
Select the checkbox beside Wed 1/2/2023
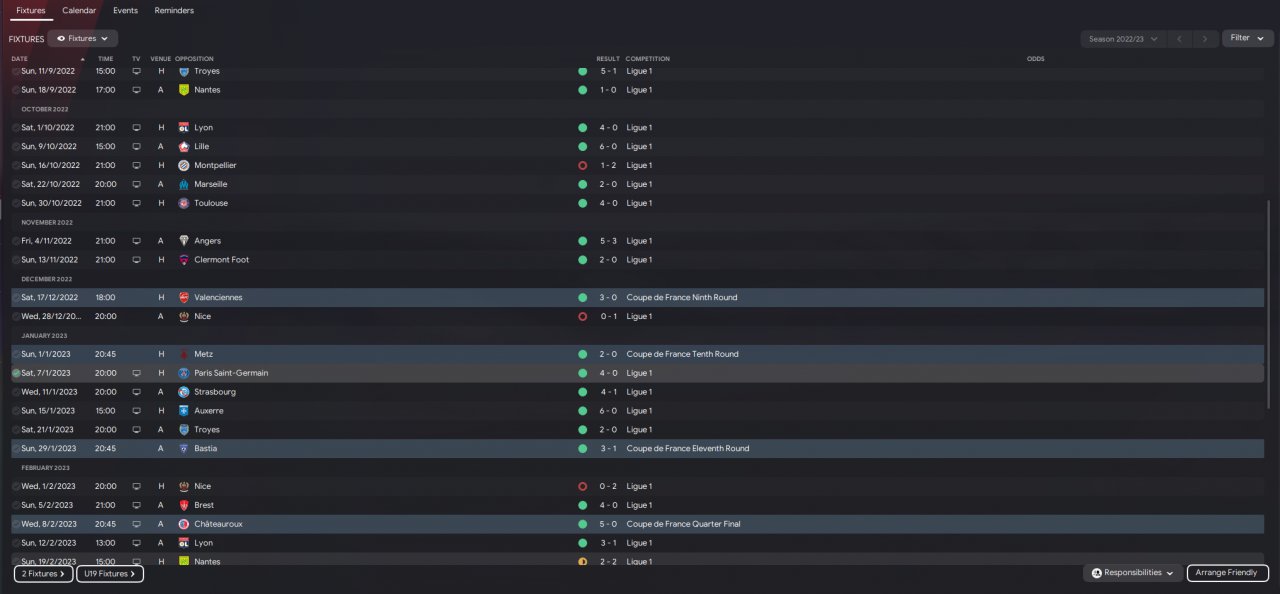16,486
